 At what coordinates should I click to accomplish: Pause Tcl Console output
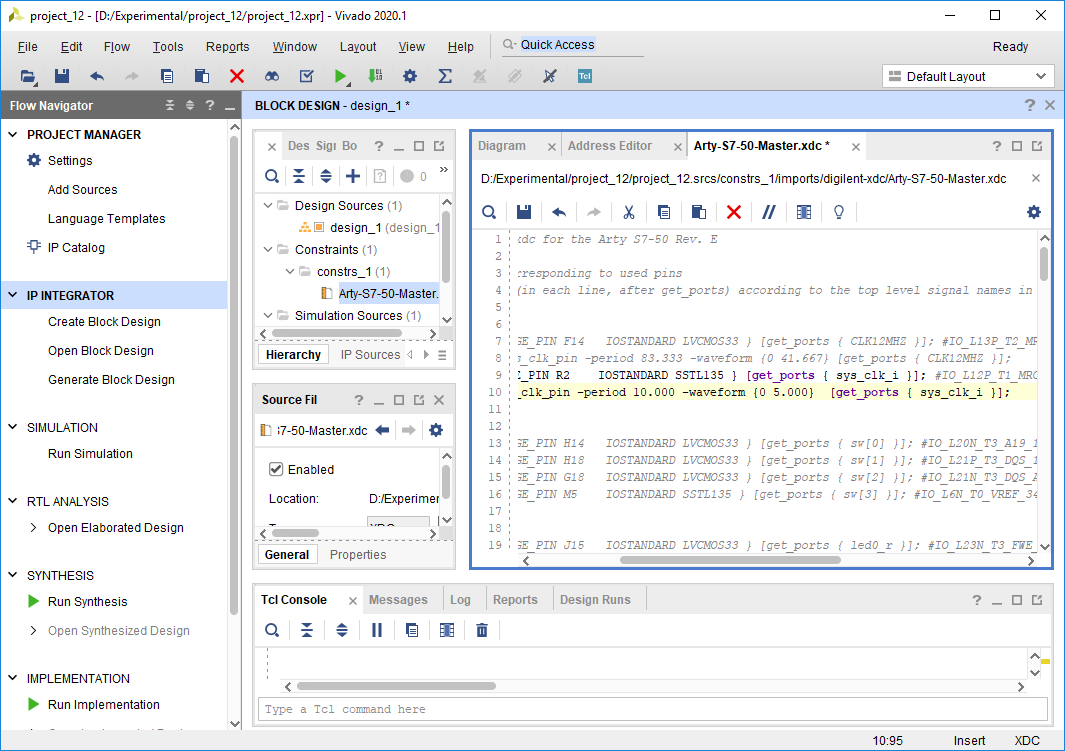tap(377, 630)
